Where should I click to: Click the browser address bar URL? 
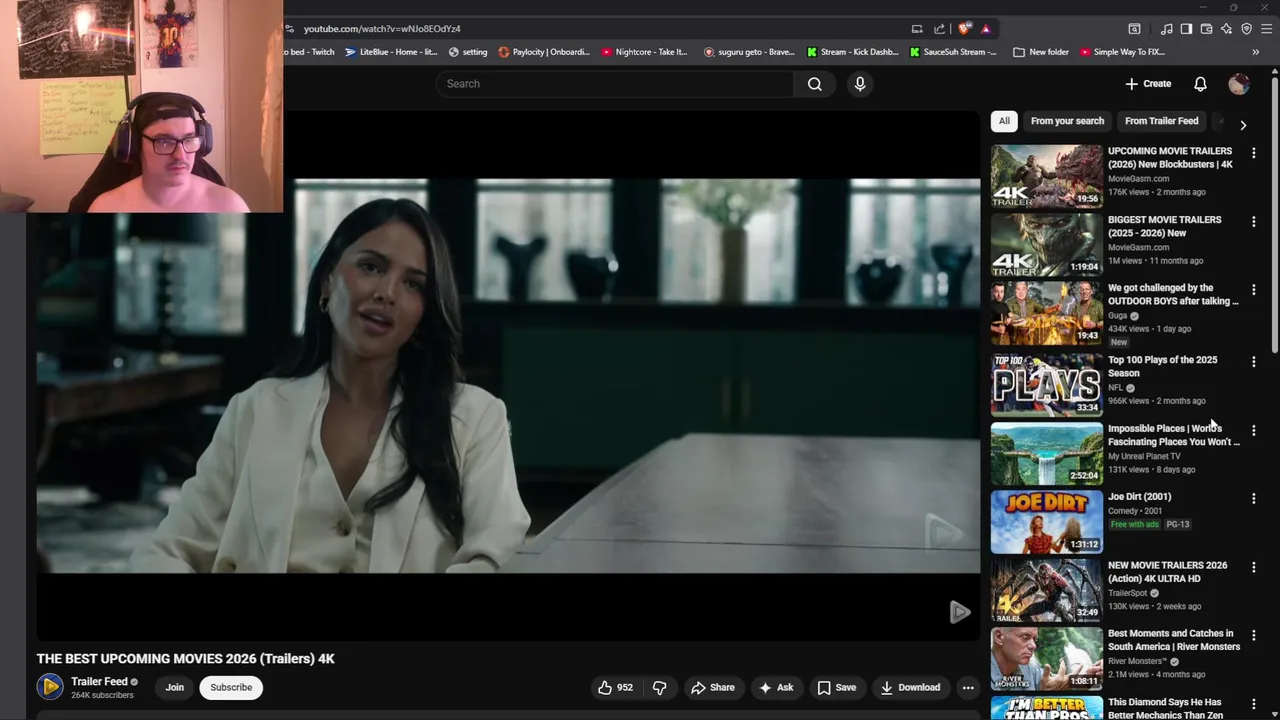[x=382, y=29]
